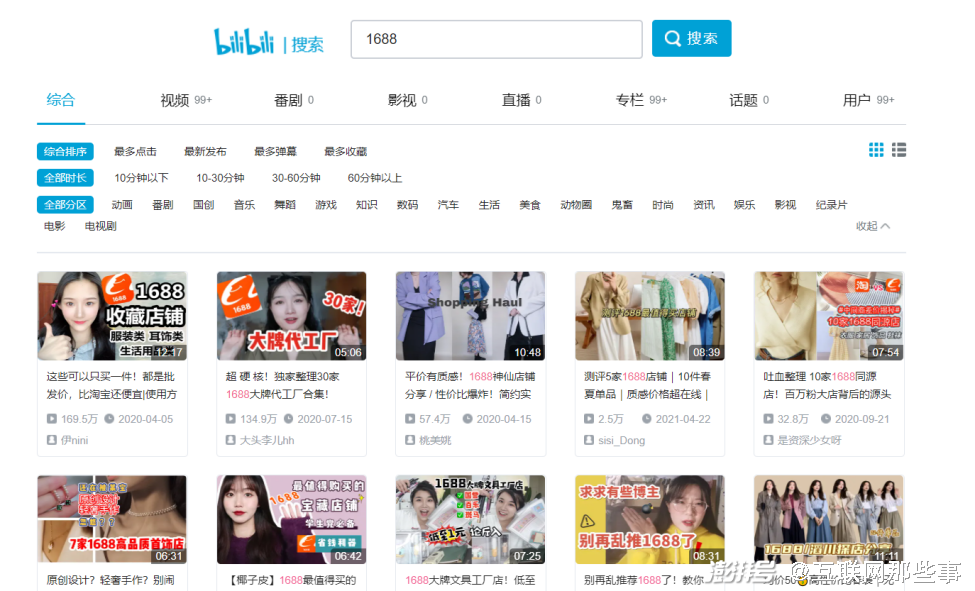Click the search input containing 1688
Viewport: 975px width, 591px height.
coord(496,39)
